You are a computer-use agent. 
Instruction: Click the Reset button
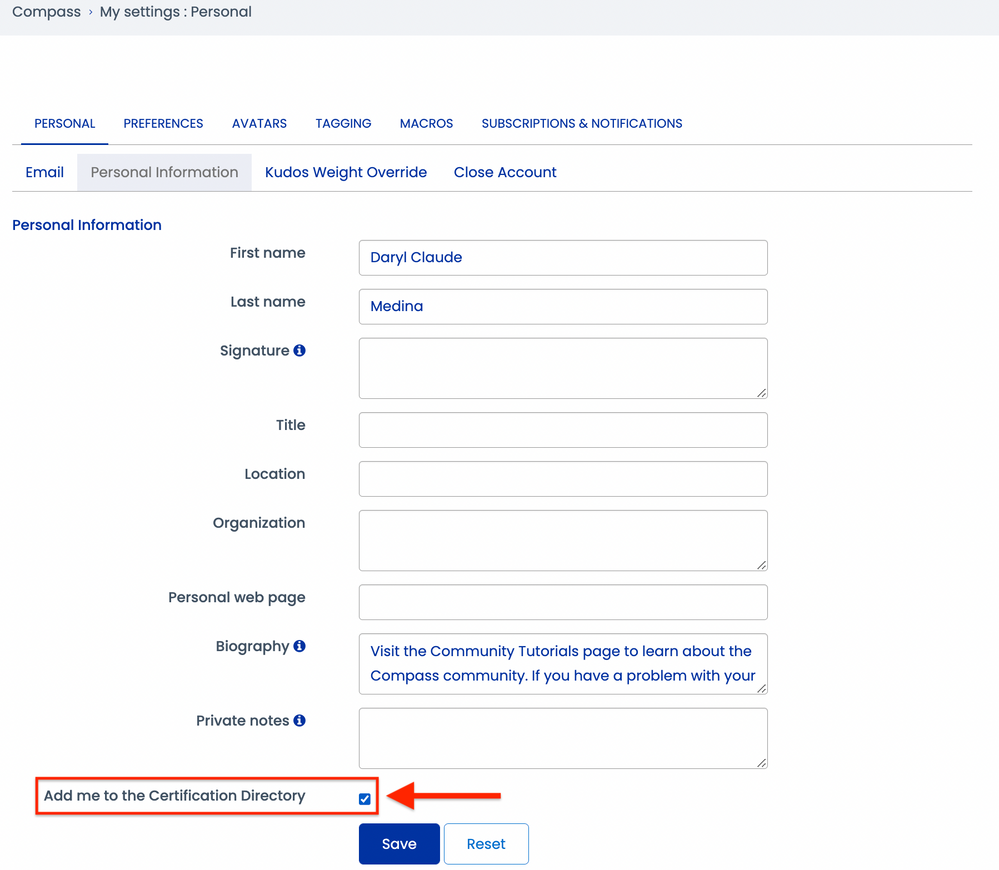tap(486, 844)
